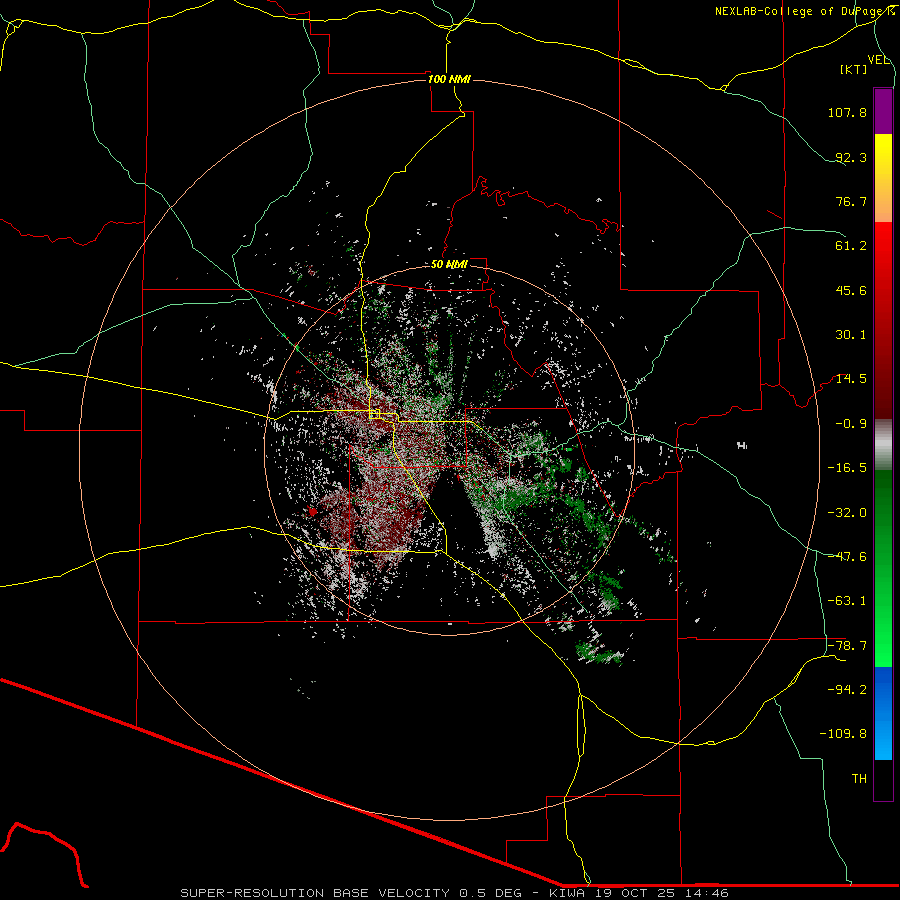
Task: Click the 61.2 value on the velocity scale
Action: [x=851, y=246]
